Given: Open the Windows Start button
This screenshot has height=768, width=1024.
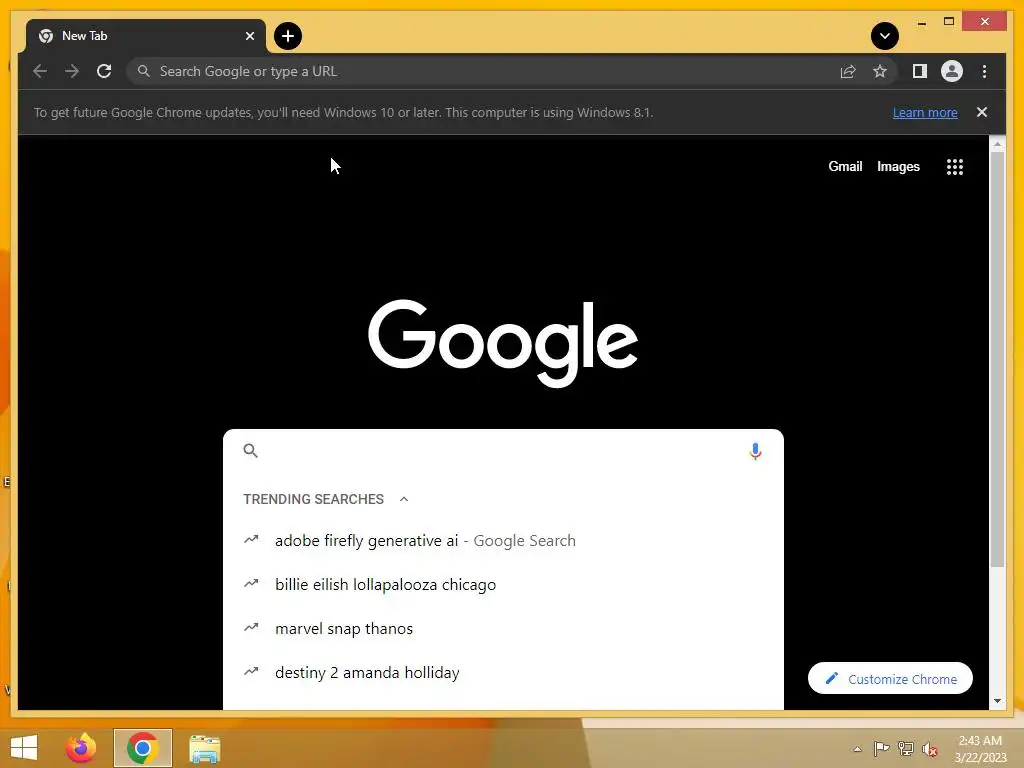Looking at the screenshot, I should tap(24, 748).
